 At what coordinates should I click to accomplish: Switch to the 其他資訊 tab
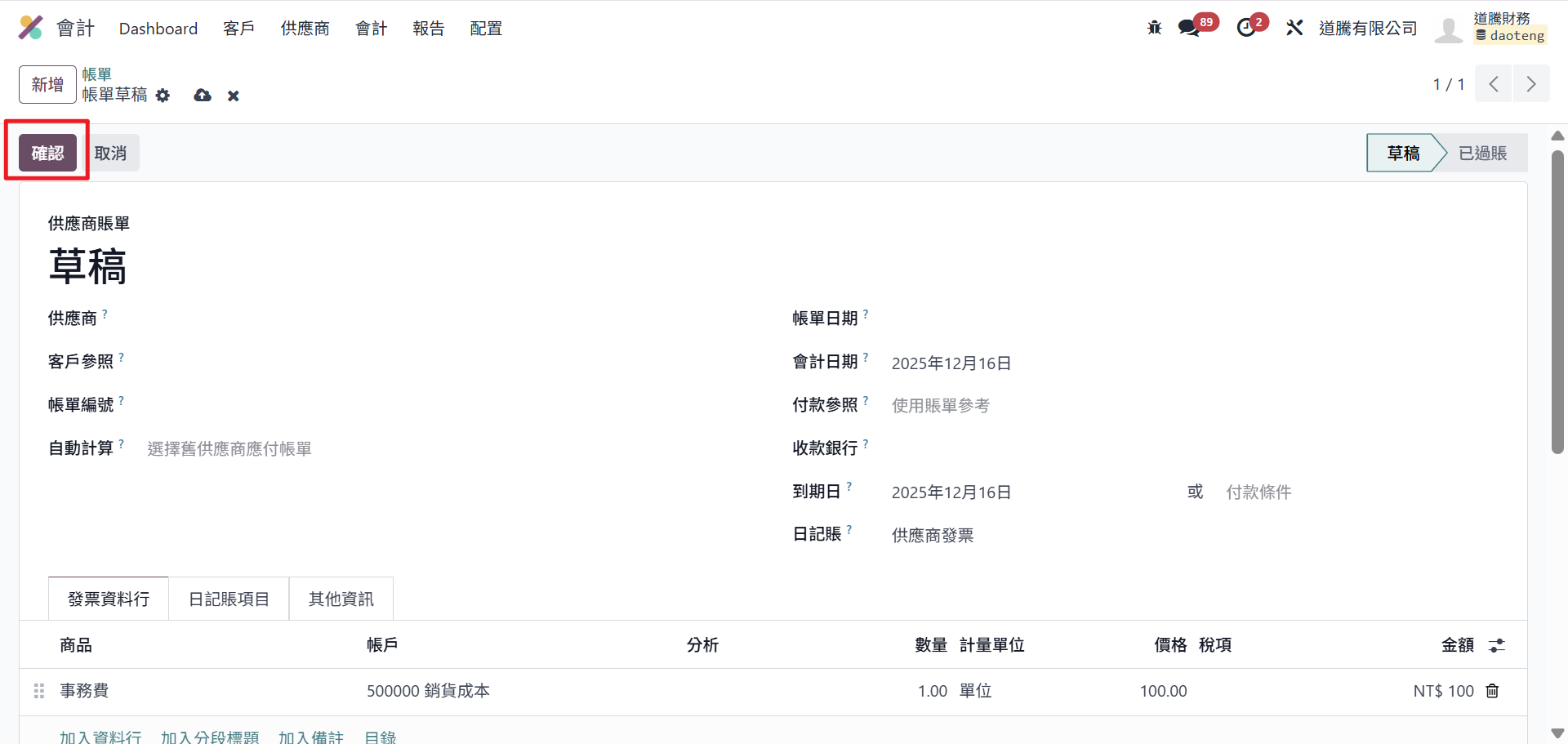[341, 599]
